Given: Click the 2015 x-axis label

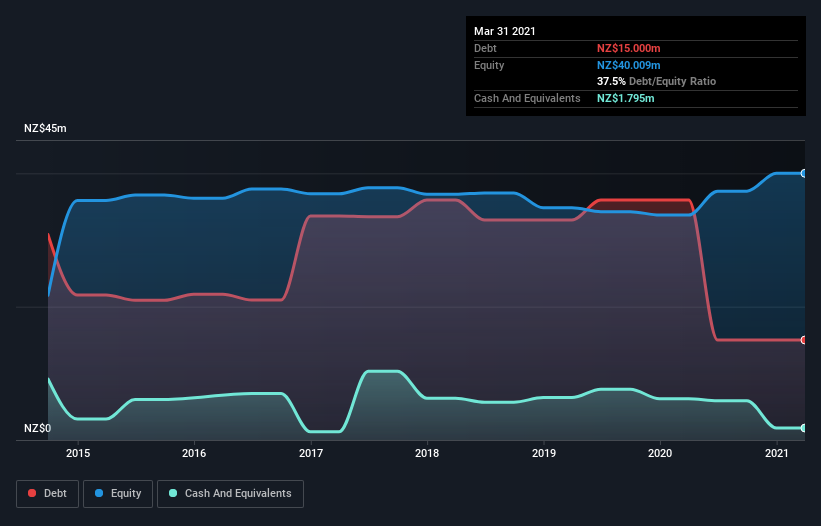Looking at the screenshot, I should click(x=78, y=453).
